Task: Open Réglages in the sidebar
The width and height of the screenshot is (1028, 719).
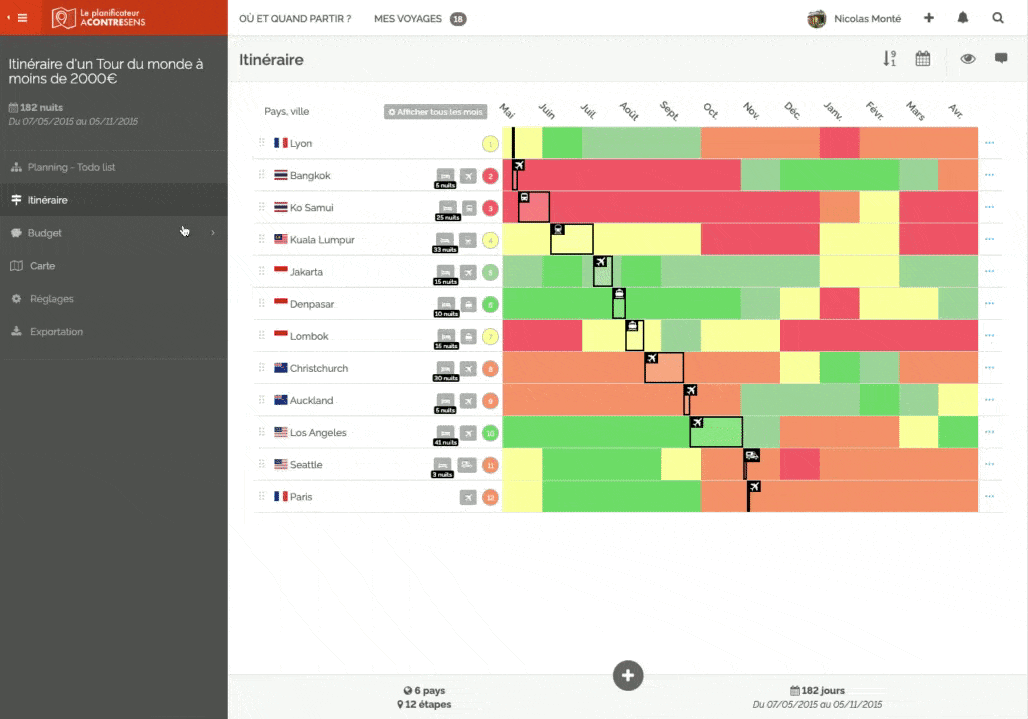Action: point(113,299)
